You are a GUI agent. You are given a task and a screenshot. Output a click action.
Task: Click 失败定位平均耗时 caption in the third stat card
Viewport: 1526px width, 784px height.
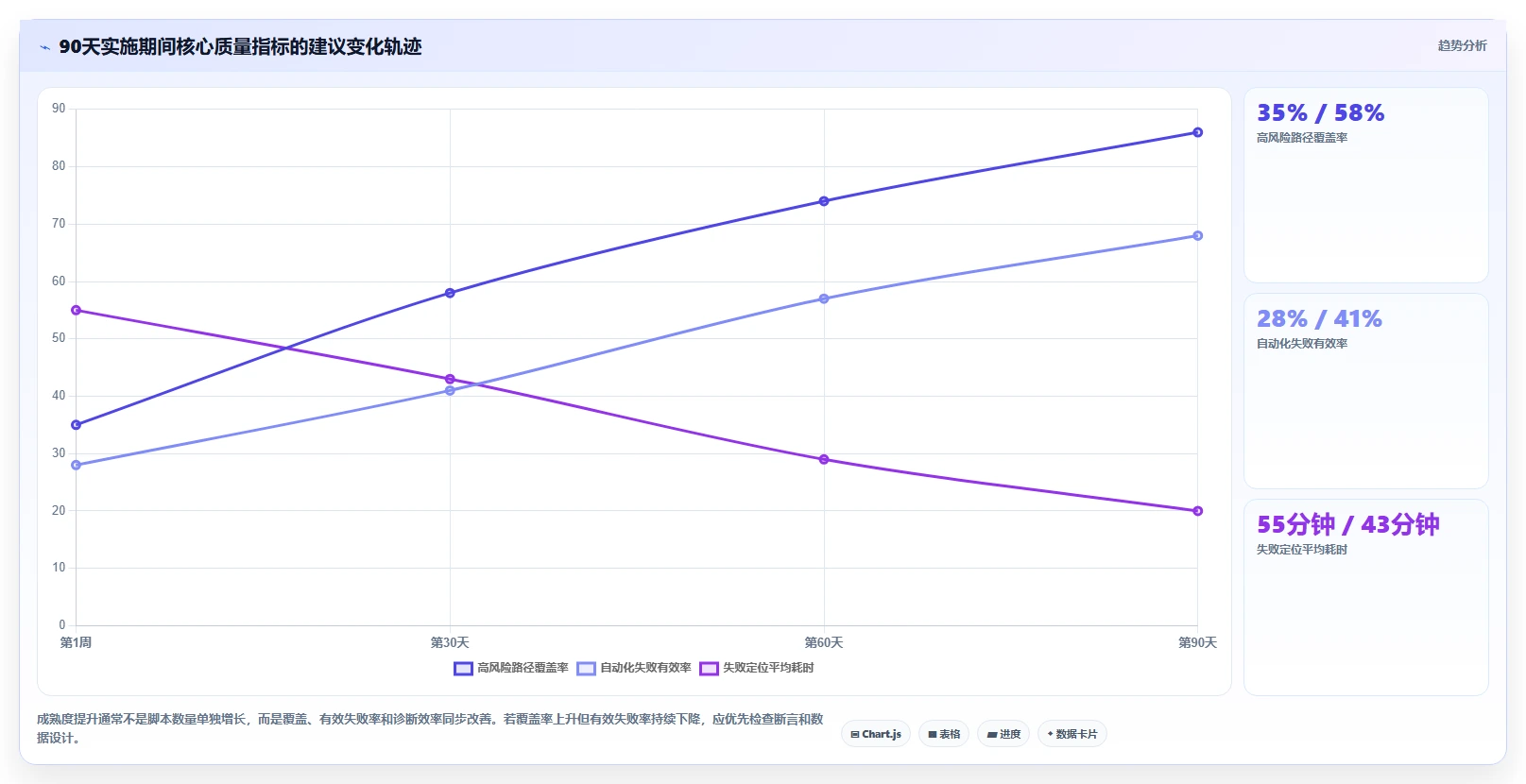tap(1302, 550)
